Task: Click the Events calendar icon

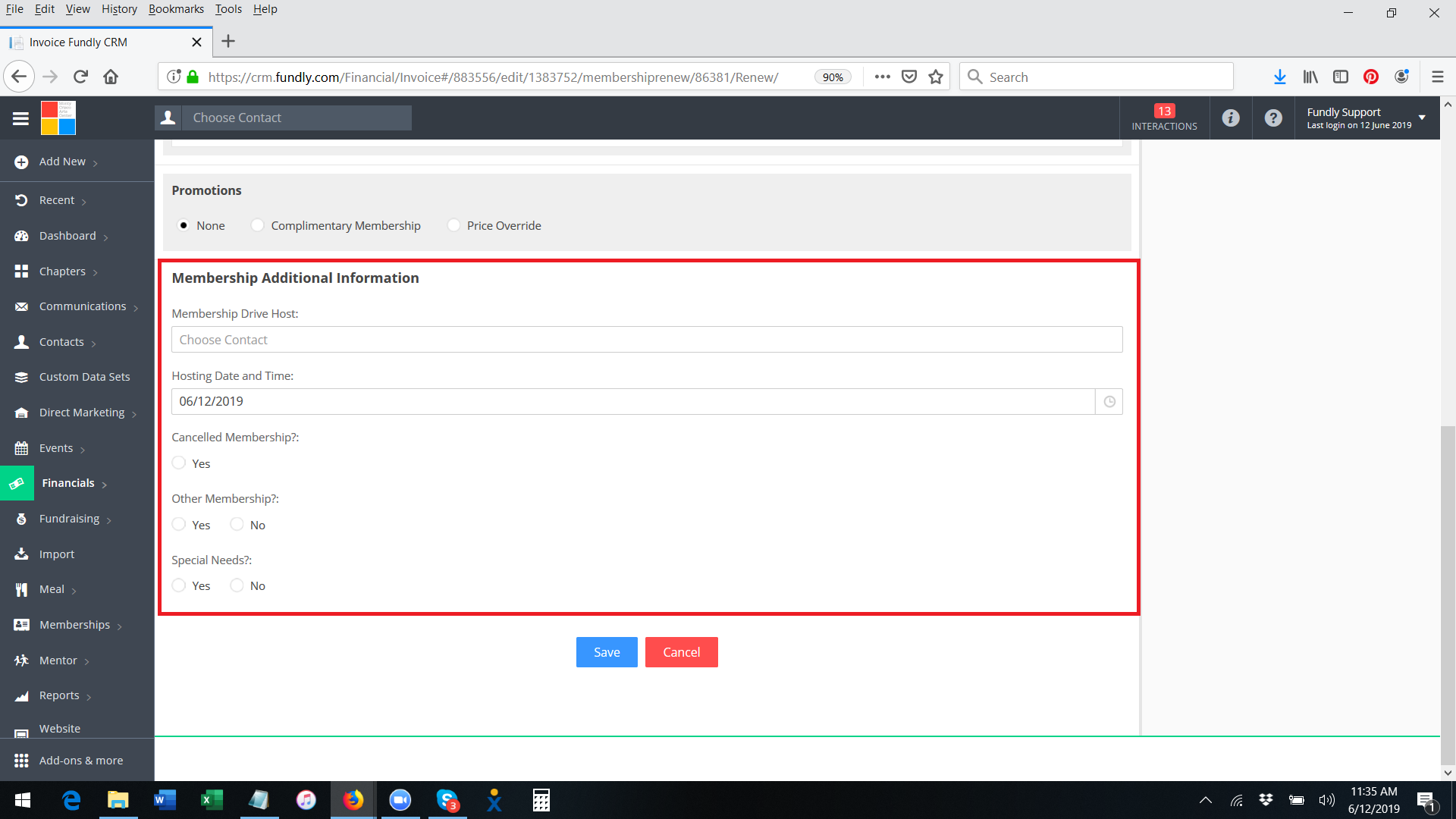Action: [21, 448]
